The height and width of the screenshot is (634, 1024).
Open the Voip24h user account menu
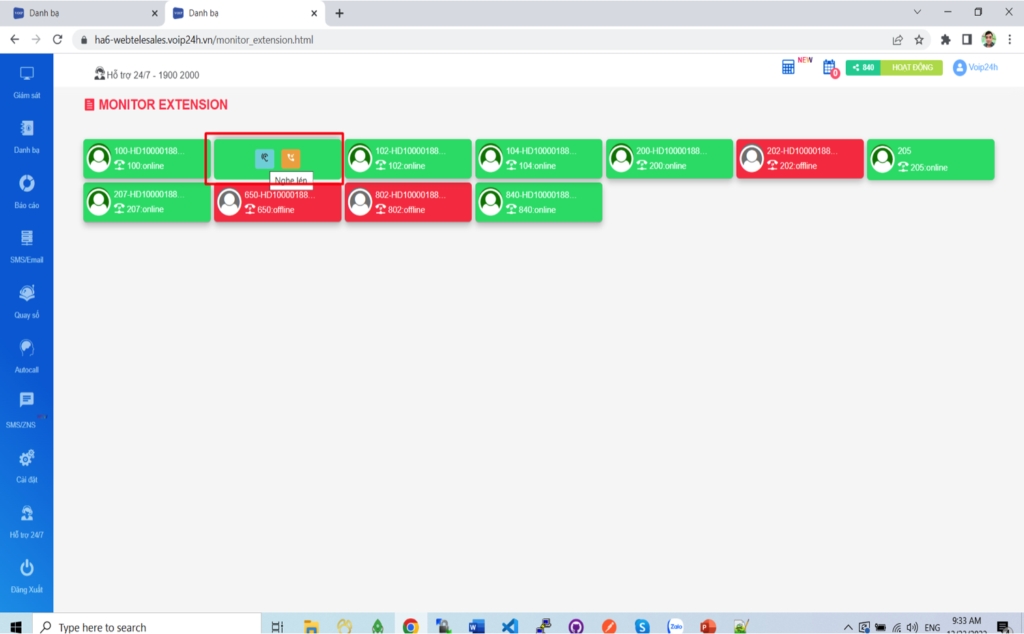point(974,68)
